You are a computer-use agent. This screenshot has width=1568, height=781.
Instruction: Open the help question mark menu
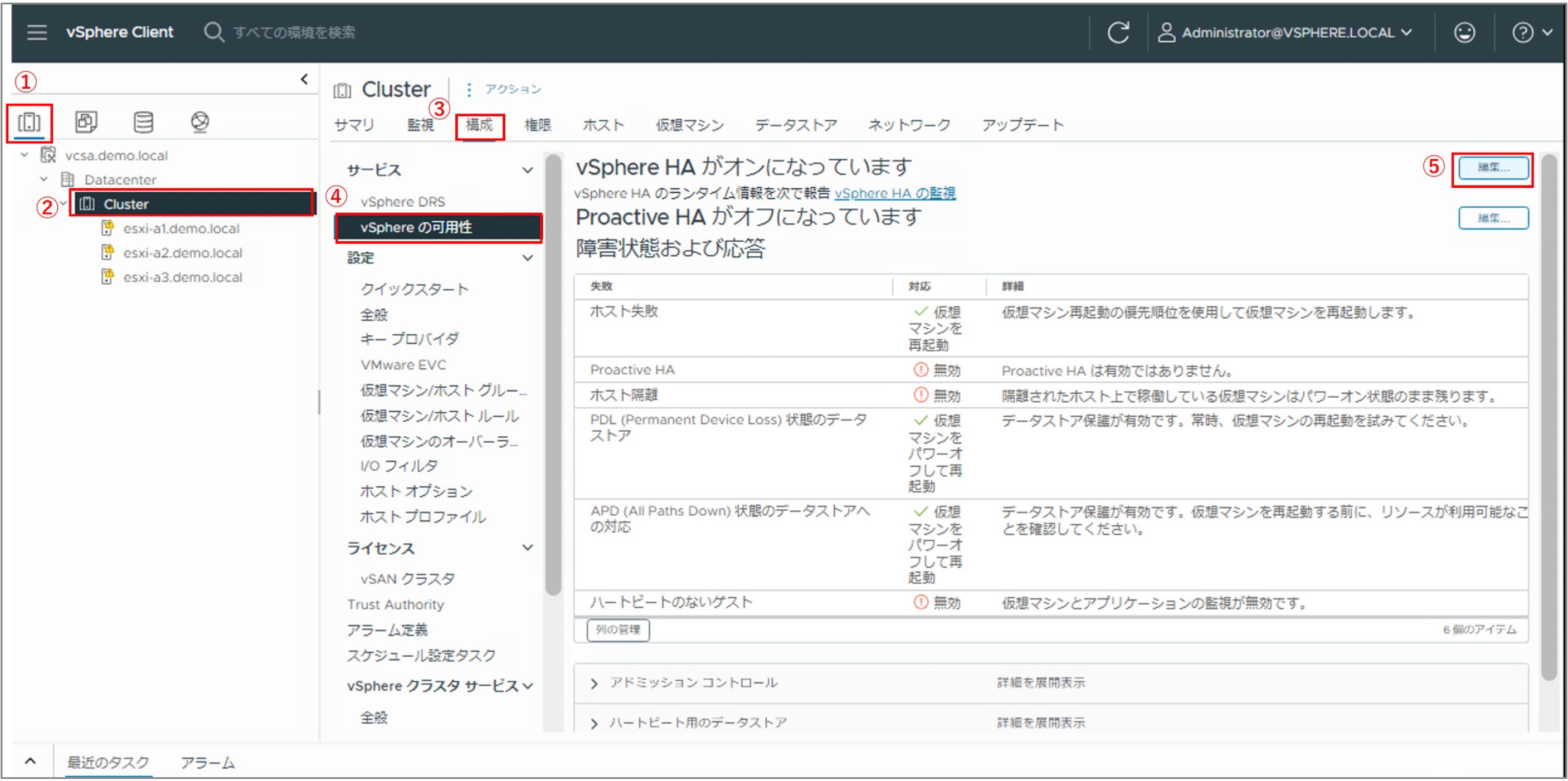[1522, 32]
